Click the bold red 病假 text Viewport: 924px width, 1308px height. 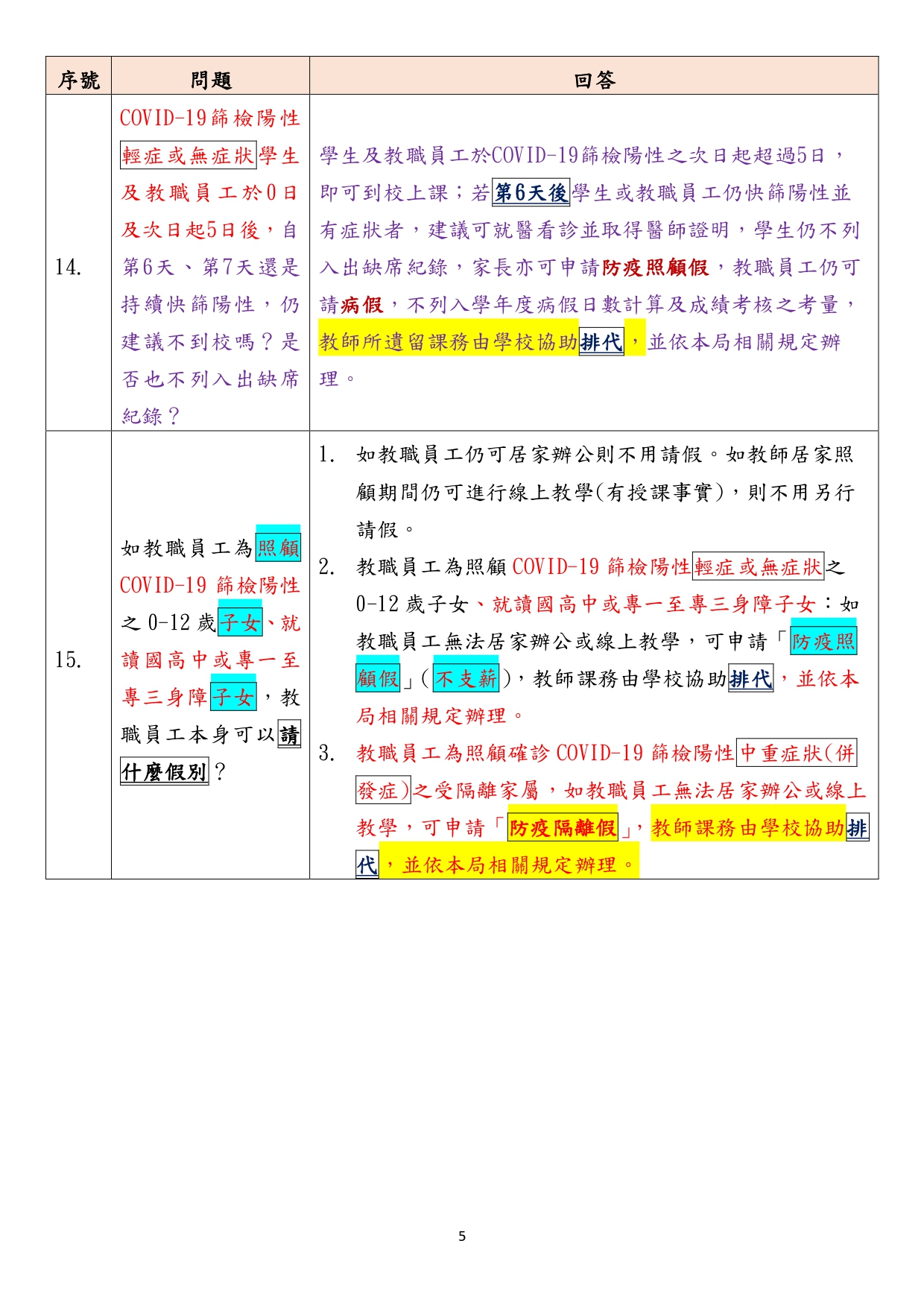pyautogui.click(x=361, y=305)
